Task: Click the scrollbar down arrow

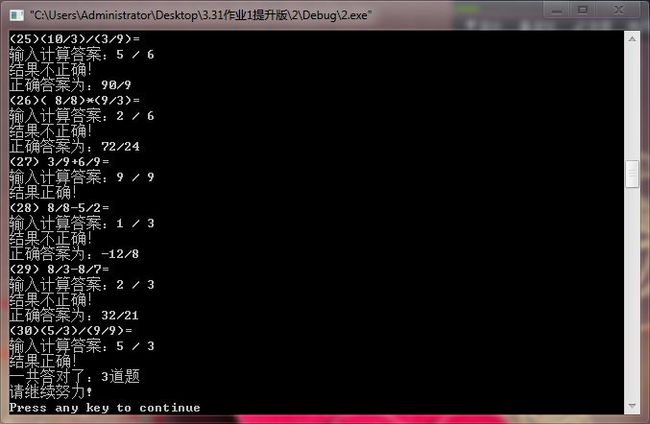Action: tap(632, 405)
